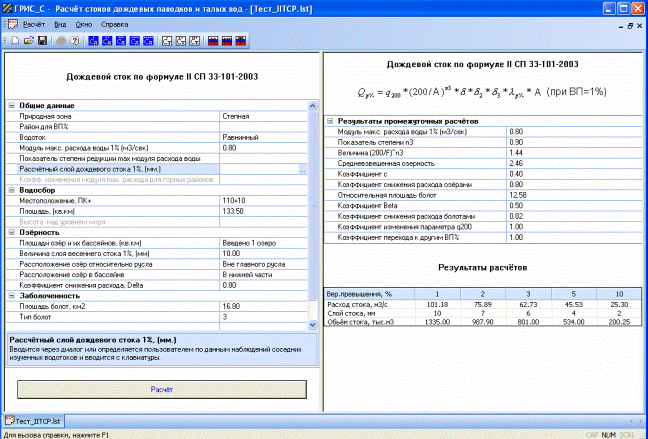This screenshot has height=439, width=648.
Task: Click the second blue Сп toolbar icon
Action: click(x=107, y=41)
